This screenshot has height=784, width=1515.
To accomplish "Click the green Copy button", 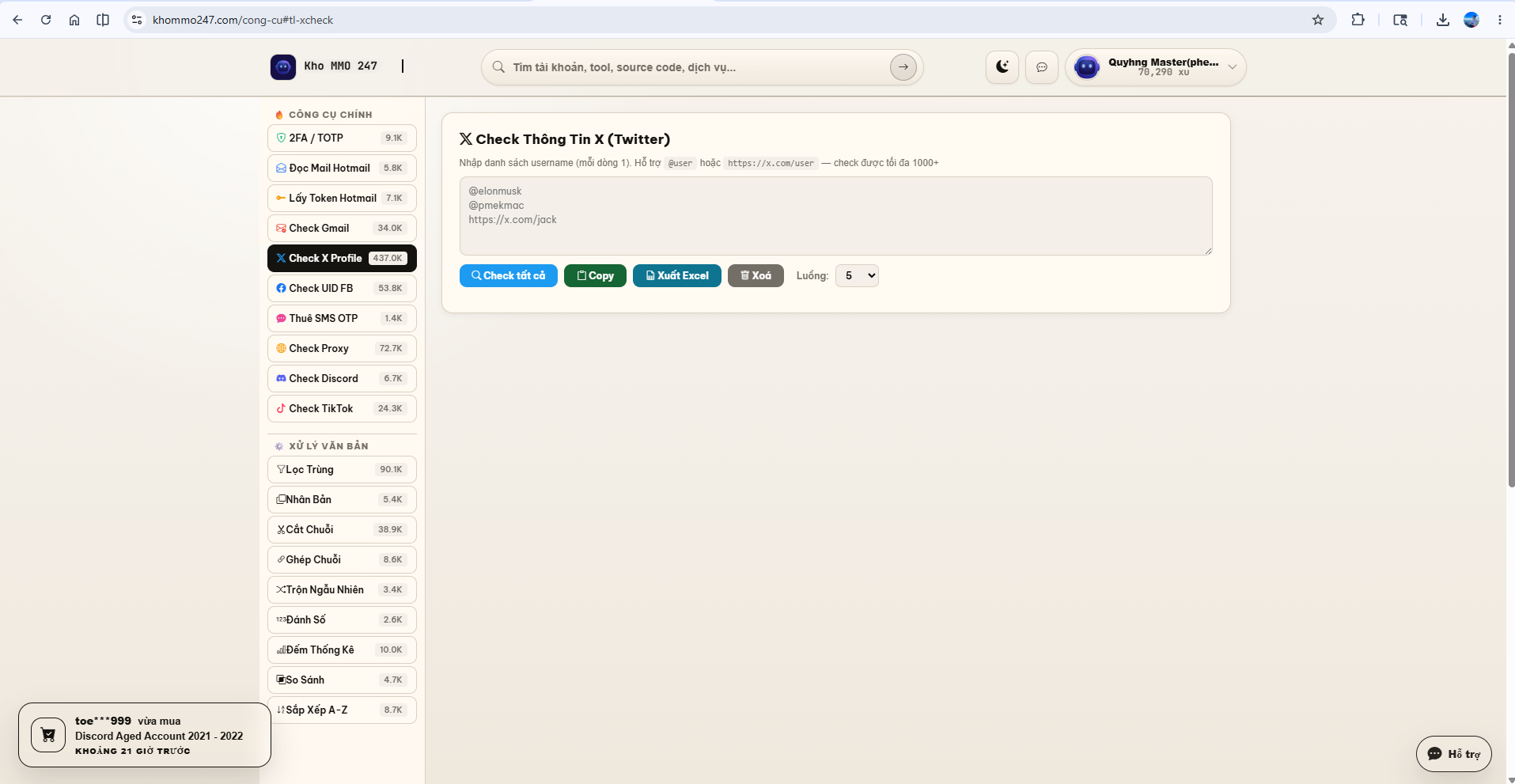I will coord(595,275).
